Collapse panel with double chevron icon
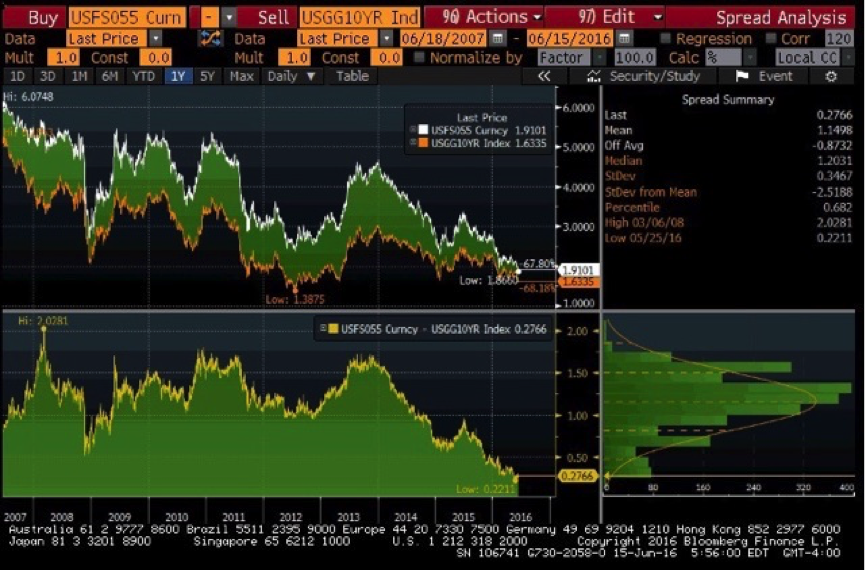Viewport: 865px width, 570px height. click(x=544, y=76)
